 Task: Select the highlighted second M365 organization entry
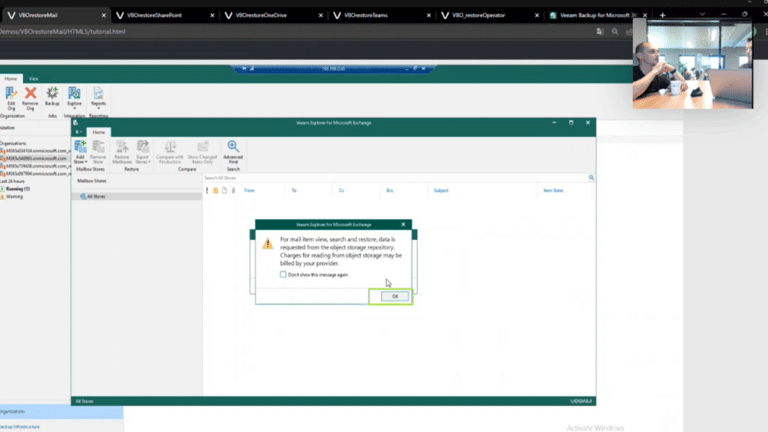click(x=35, y=158)
